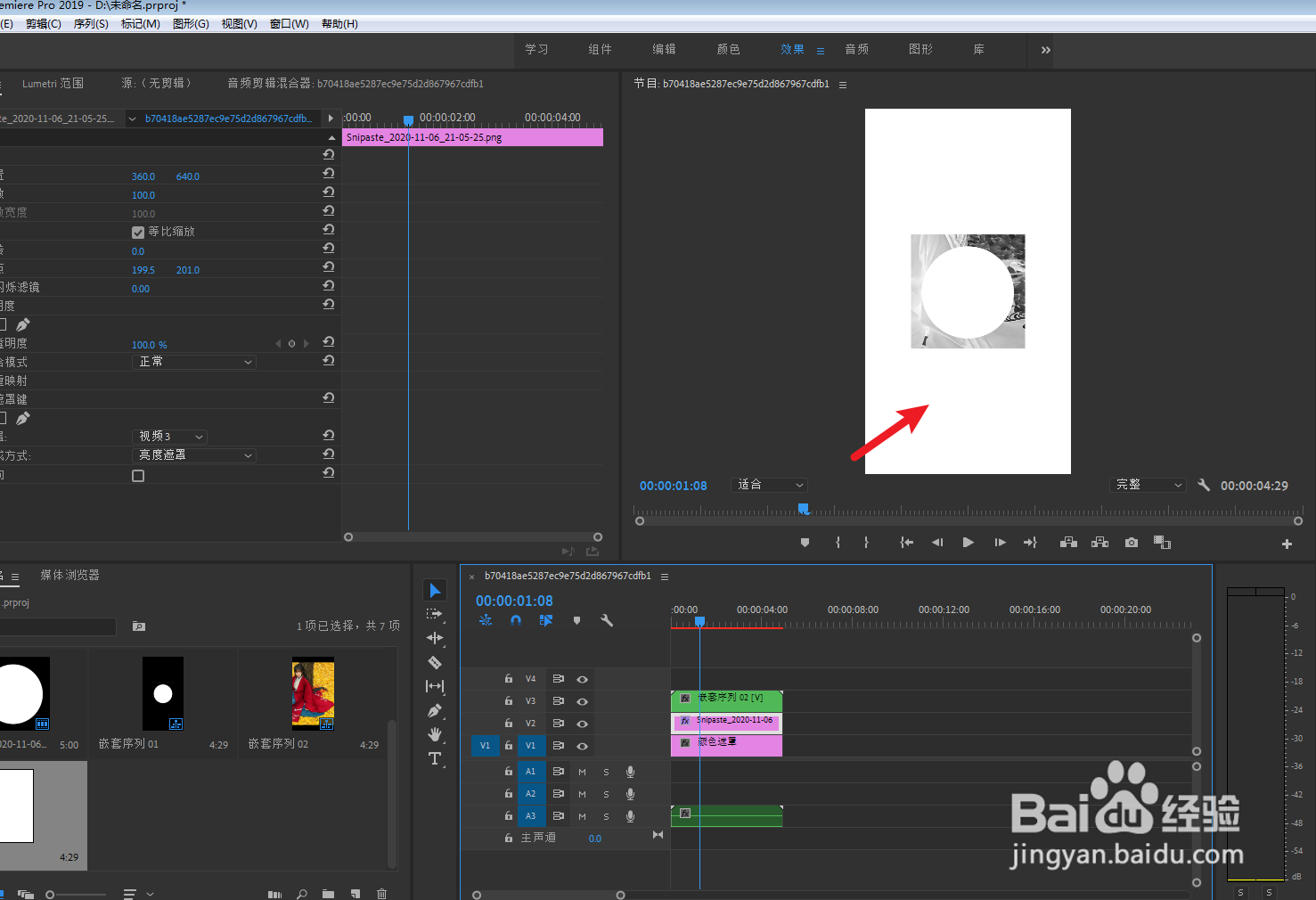Viewport: 1316px width, 900px height.
Task: Export frame with camera icon
Action: point(1132,543)
